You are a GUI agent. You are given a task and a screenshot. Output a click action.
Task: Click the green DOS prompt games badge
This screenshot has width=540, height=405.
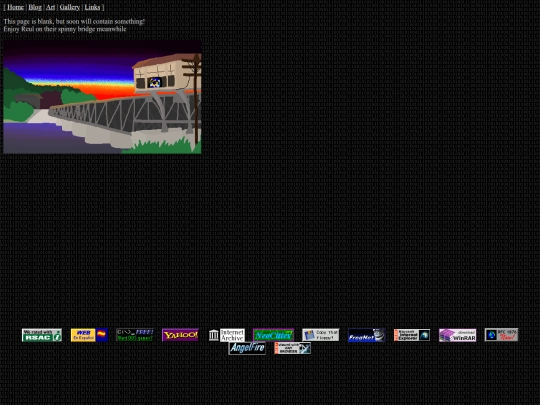pos(135,335)
